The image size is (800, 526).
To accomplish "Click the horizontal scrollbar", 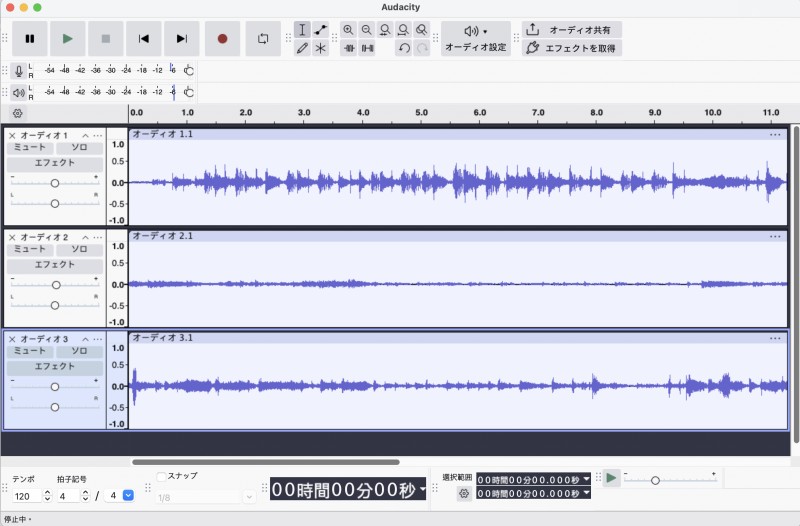I will click(265, 462).
